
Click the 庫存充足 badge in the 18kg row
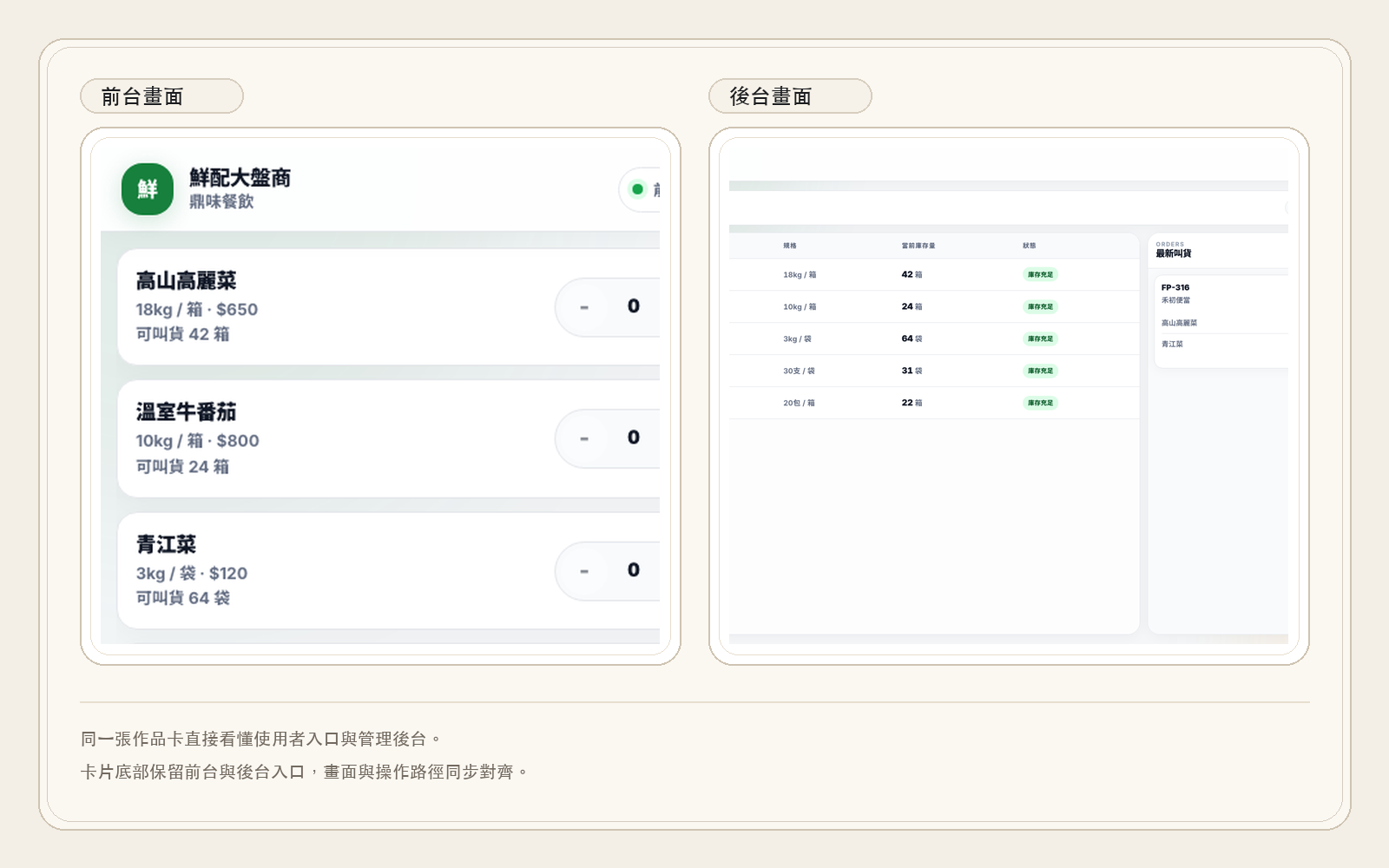click(1040, 274)
